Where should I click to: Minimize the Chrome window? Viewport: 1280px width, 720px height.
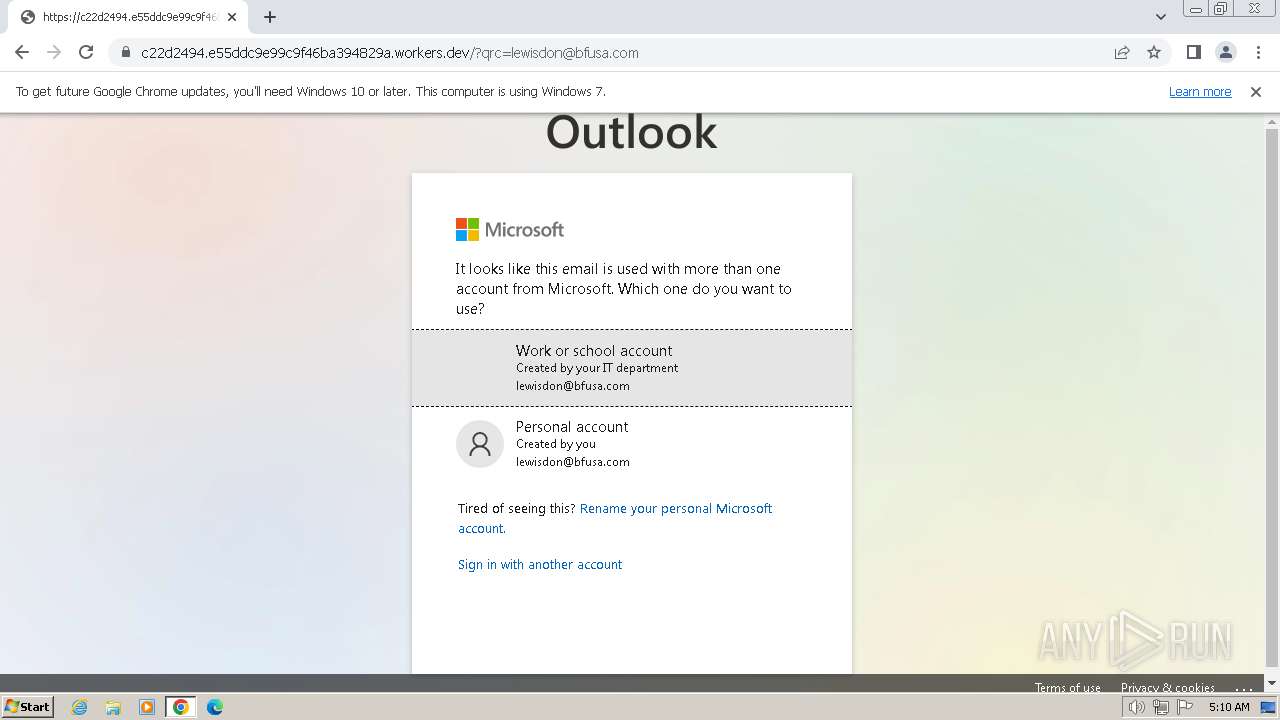point(1195,8)
